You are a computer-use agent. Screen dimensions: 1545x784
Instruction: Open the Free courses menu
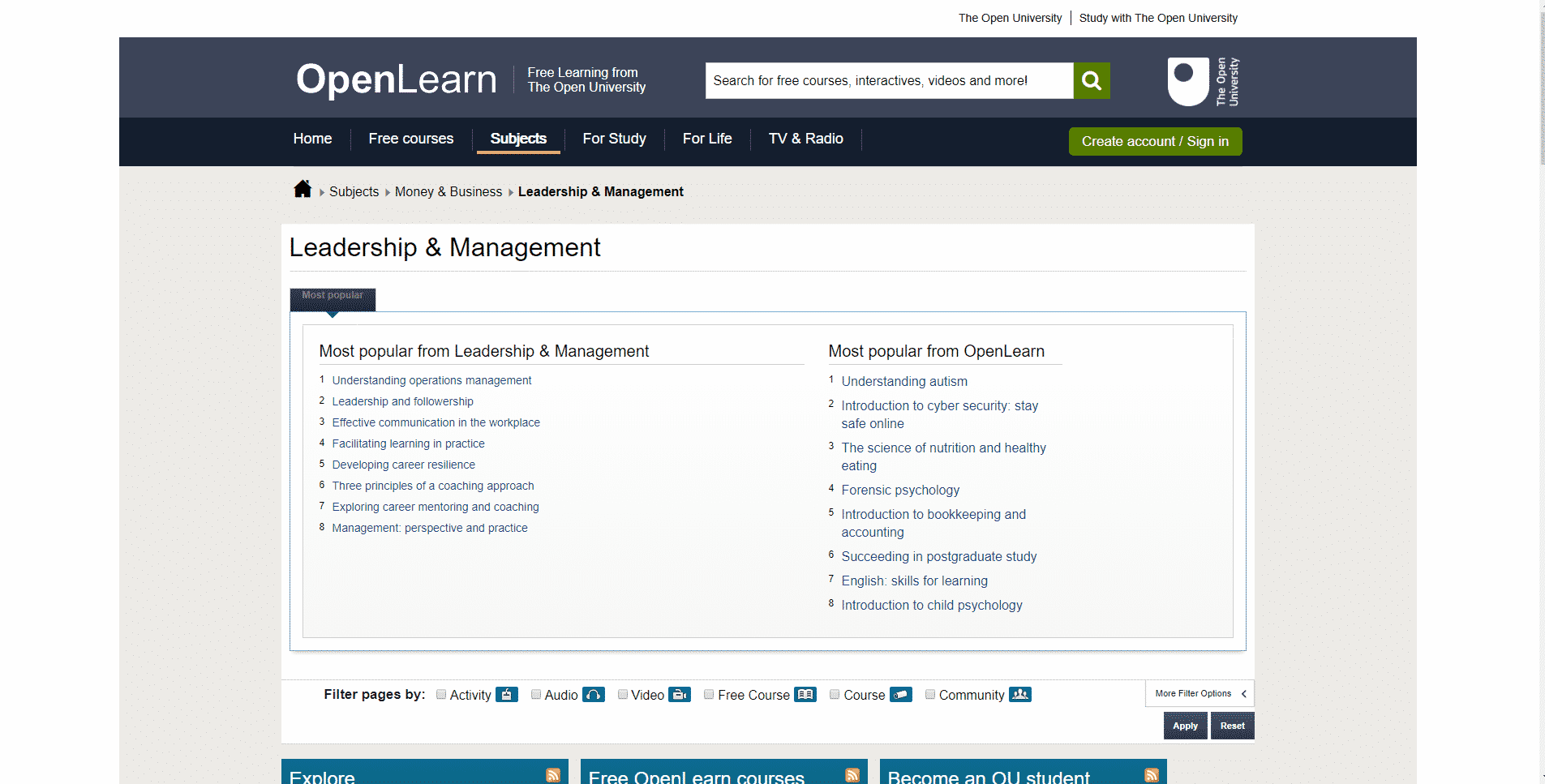[x=411, y=139]
